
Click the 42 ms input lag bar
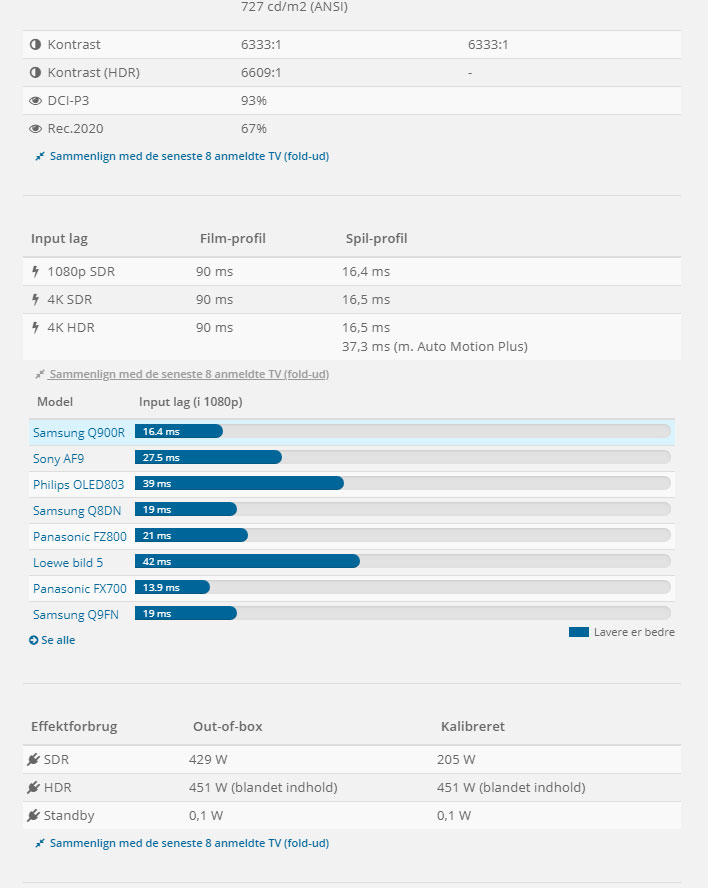[x=248, y=562]
